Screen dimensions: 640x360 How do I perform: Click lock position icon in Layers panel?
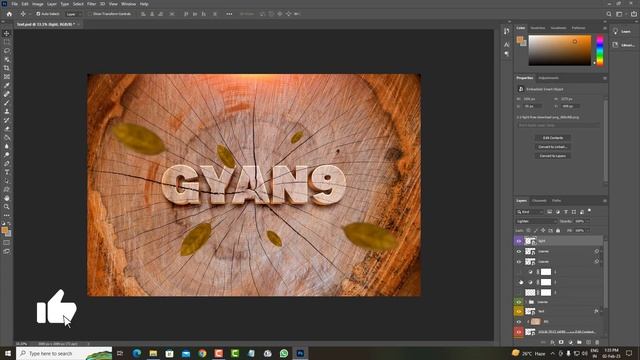[543, 231]
